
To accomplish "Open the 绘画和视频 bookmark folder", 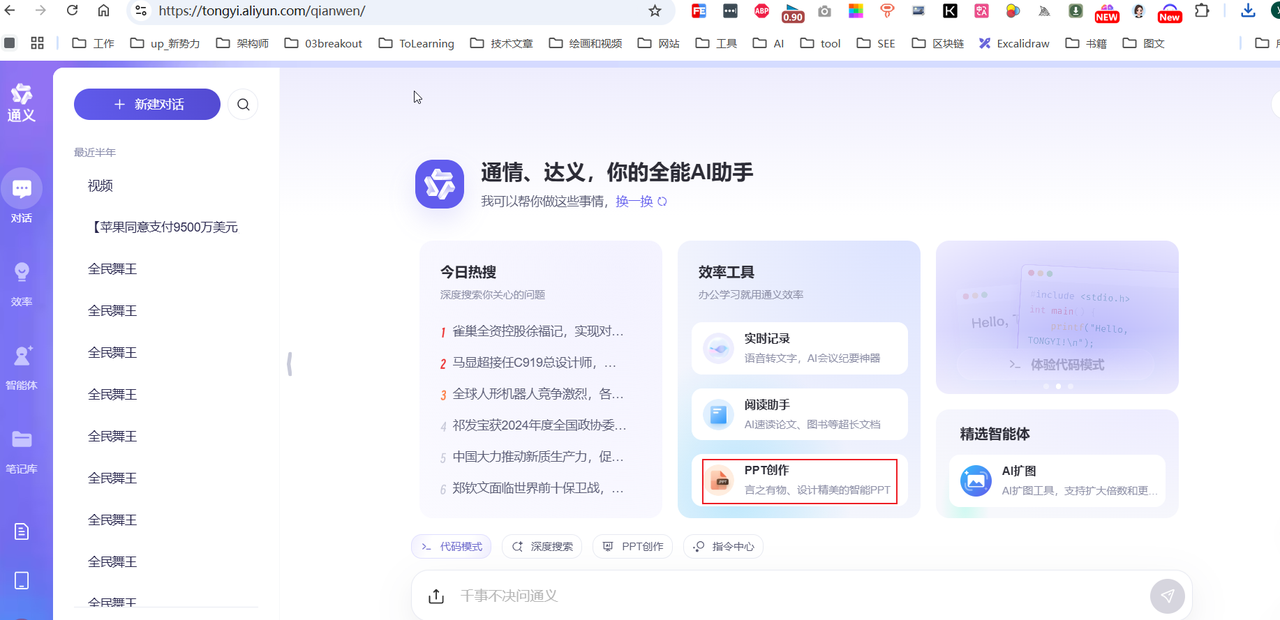I will (585, 43).
